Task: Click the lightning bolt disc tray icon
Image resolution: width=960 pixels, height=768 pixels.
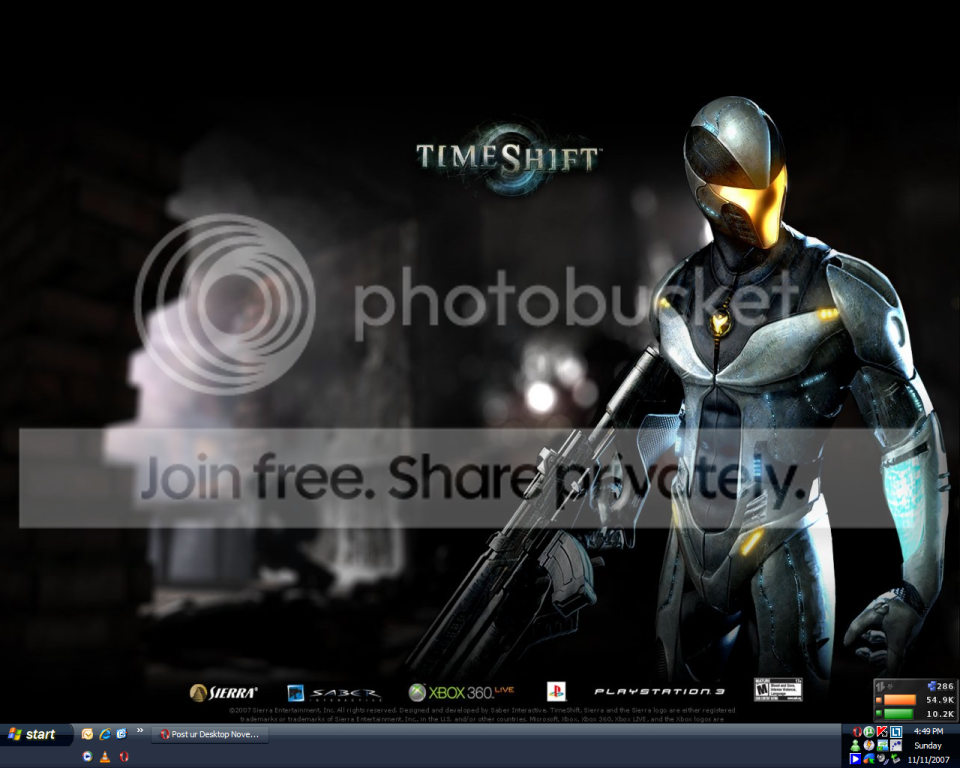Action: 869,745
